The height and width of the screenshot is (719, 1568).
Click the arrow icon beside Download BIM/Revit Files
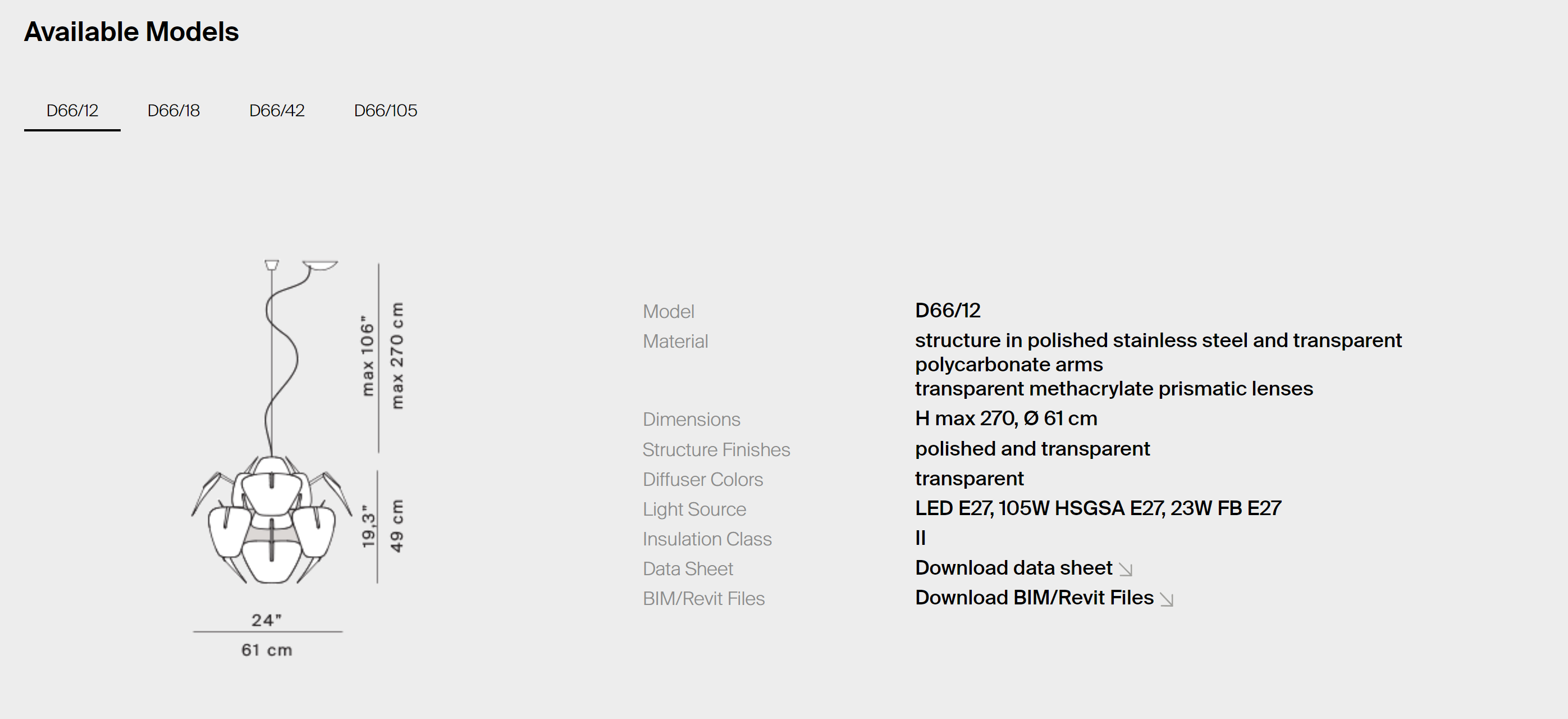(1166, 600)
